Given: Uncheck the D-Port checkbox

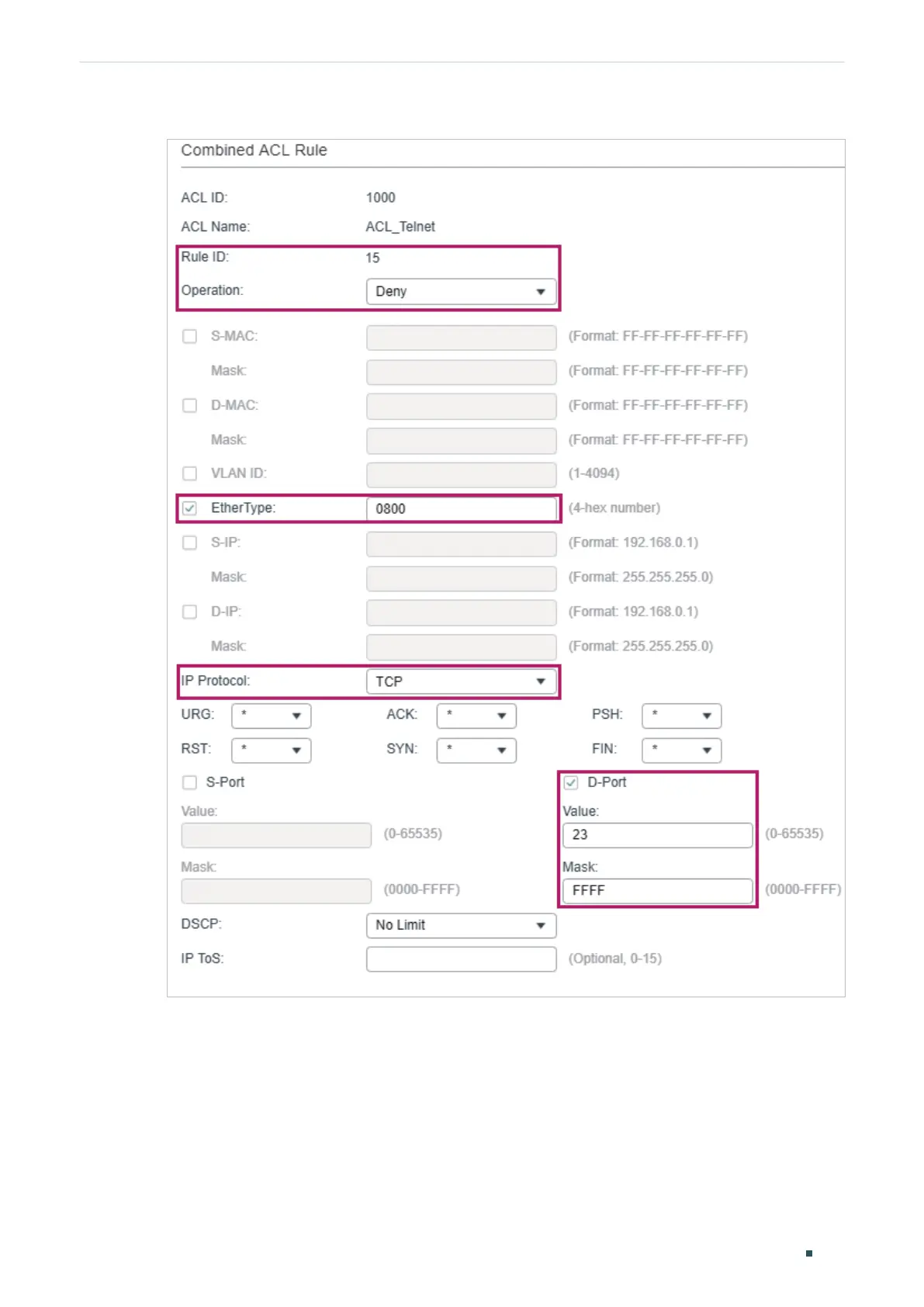Looking at the screenshot, I should [571, 782].
